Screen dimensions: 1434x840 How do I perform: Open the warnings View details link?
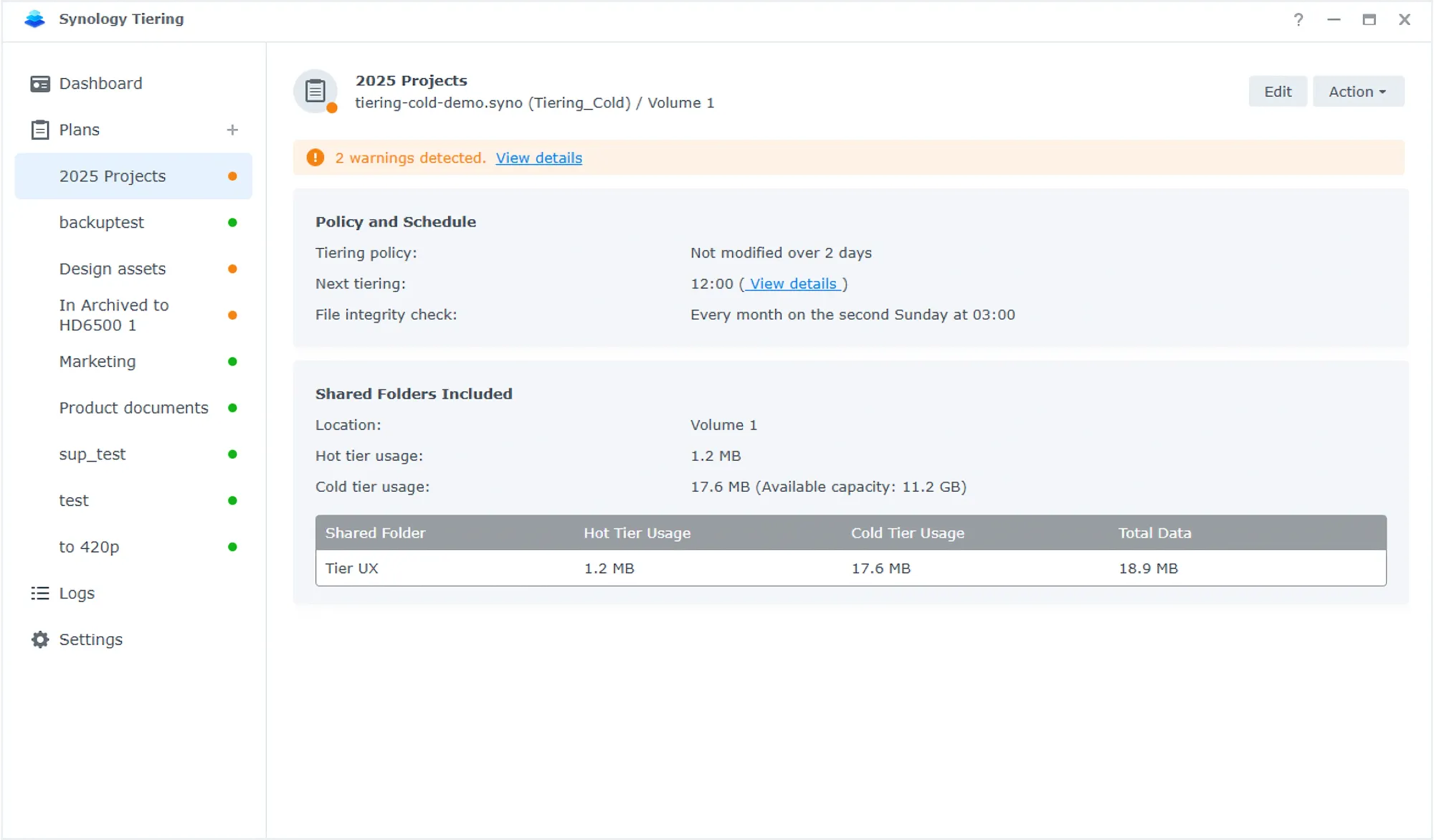tap(538, 158)
